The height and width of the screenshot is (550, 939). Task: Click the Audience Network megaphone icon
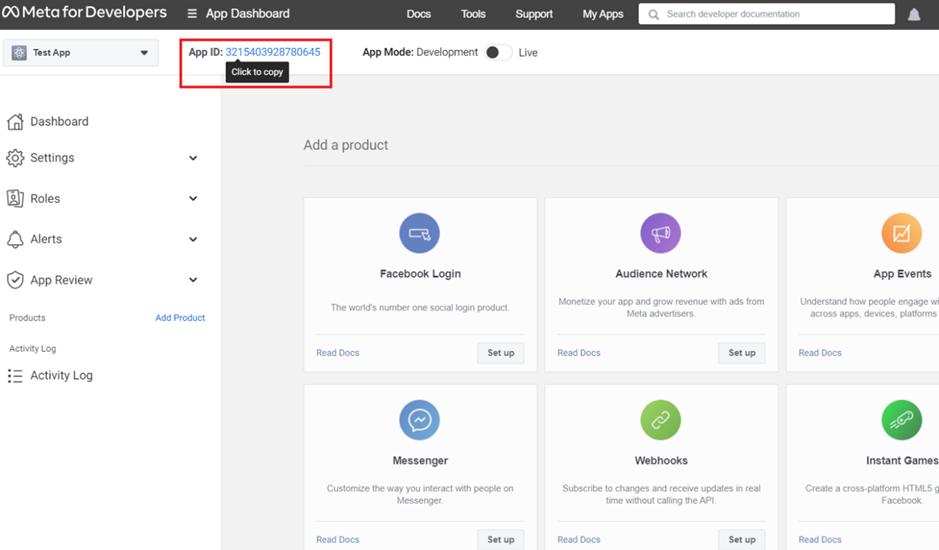pos(661,233)
